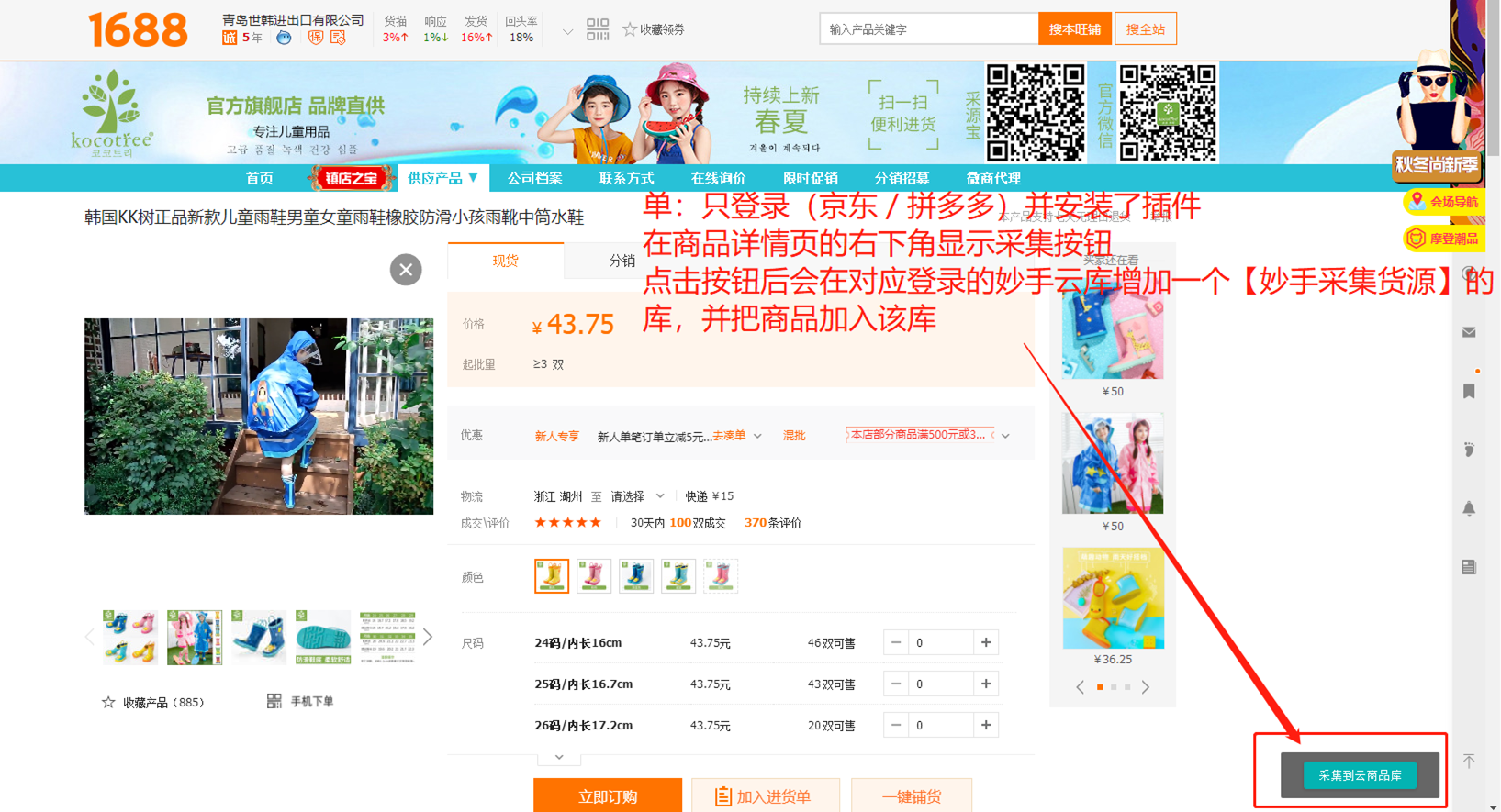Click the back-to-top arrow icon
Screen dimensions: 1501x812
[x=1469, y=761]
